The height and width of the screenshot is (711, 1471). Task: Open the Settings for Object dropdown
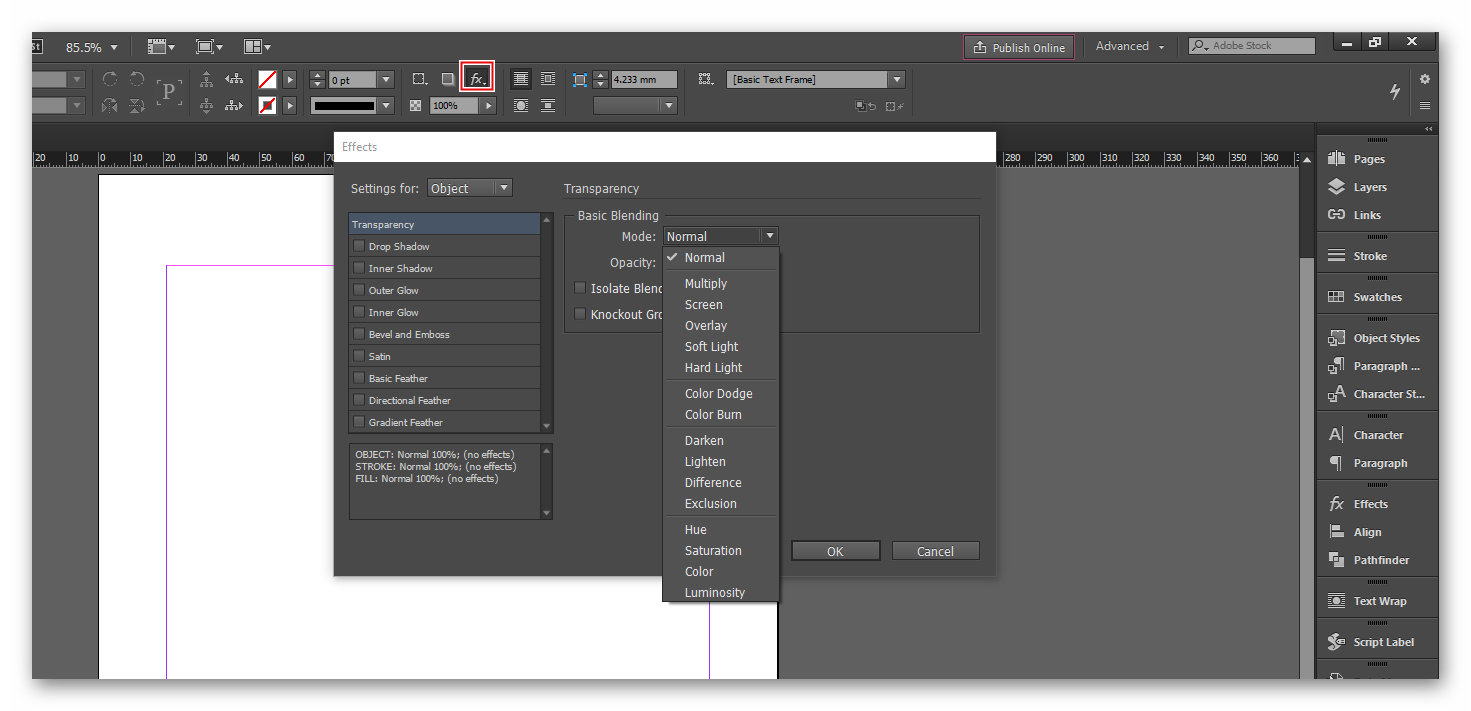[469, 188]
